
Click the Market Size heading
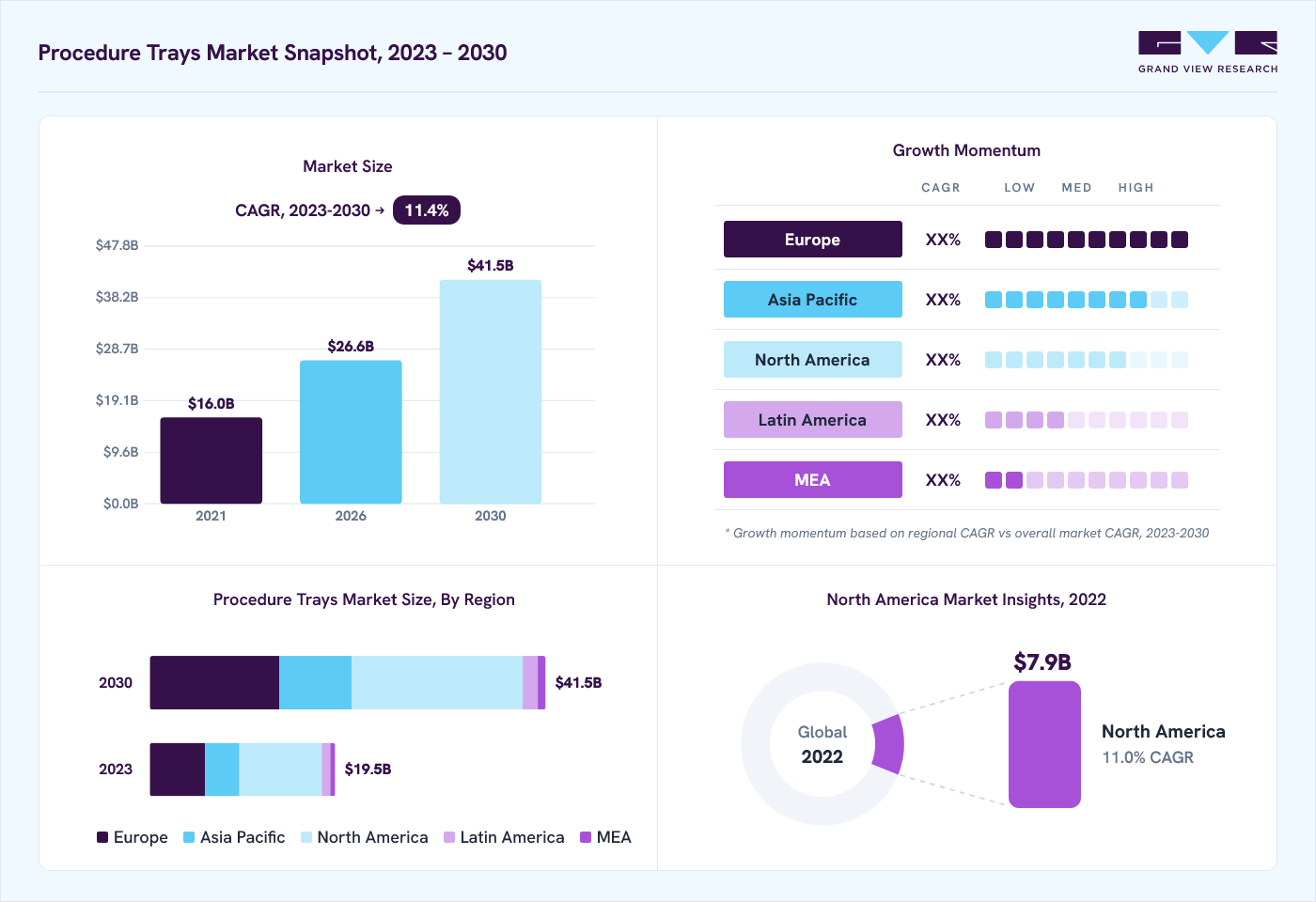(348, 166)
